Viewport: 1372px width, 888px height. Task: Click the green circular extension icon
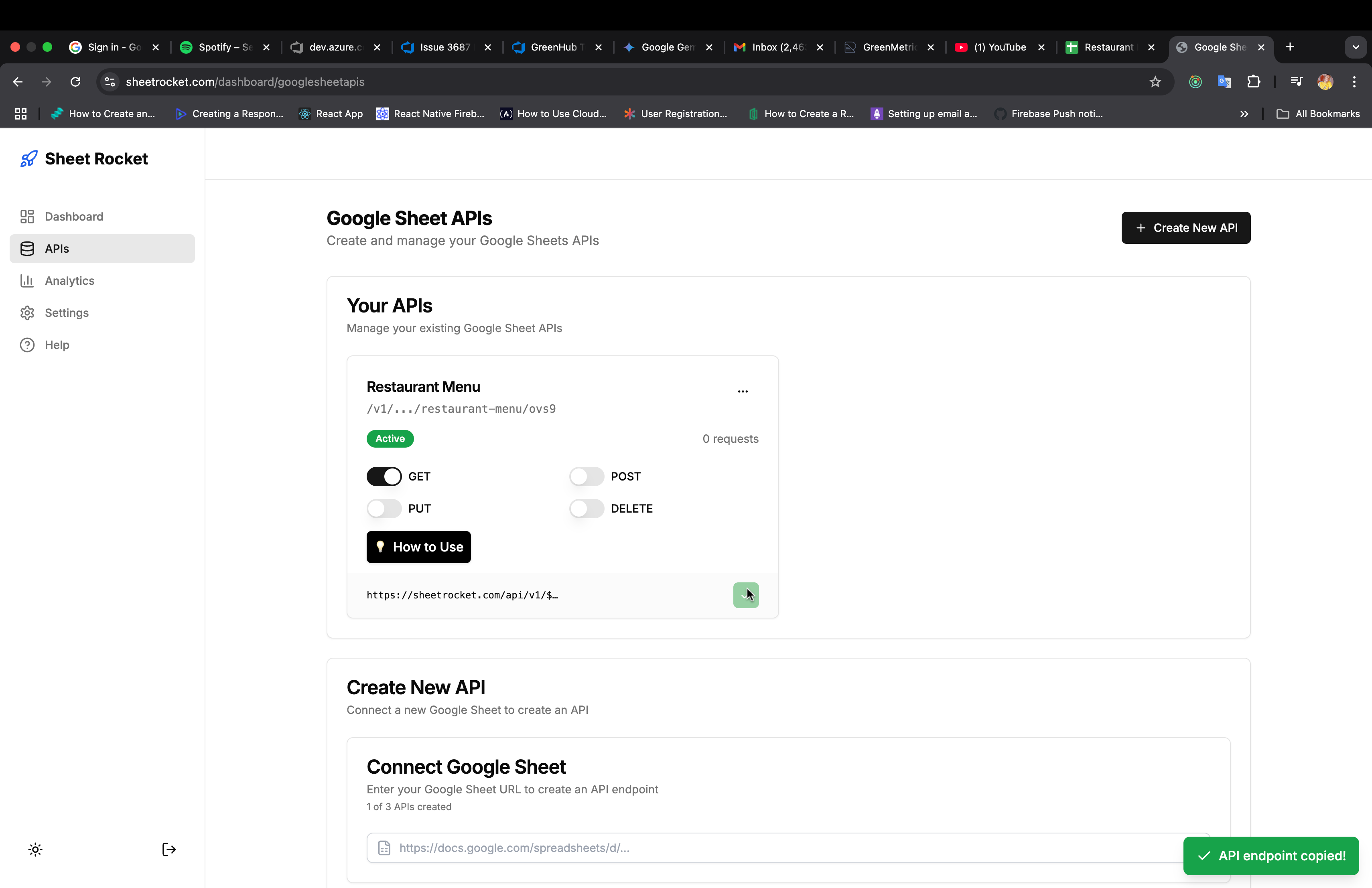pos(1195,82)
